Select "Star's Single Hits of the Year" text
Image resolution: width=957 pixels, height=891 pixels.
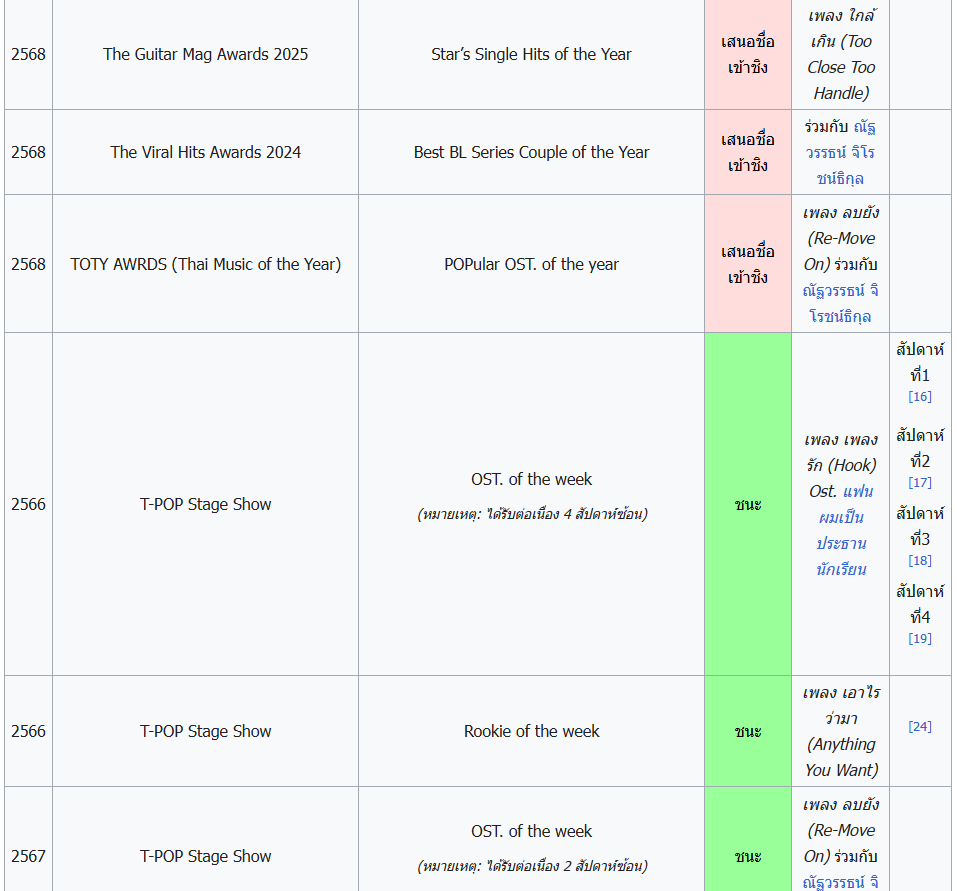pos(531,54)
